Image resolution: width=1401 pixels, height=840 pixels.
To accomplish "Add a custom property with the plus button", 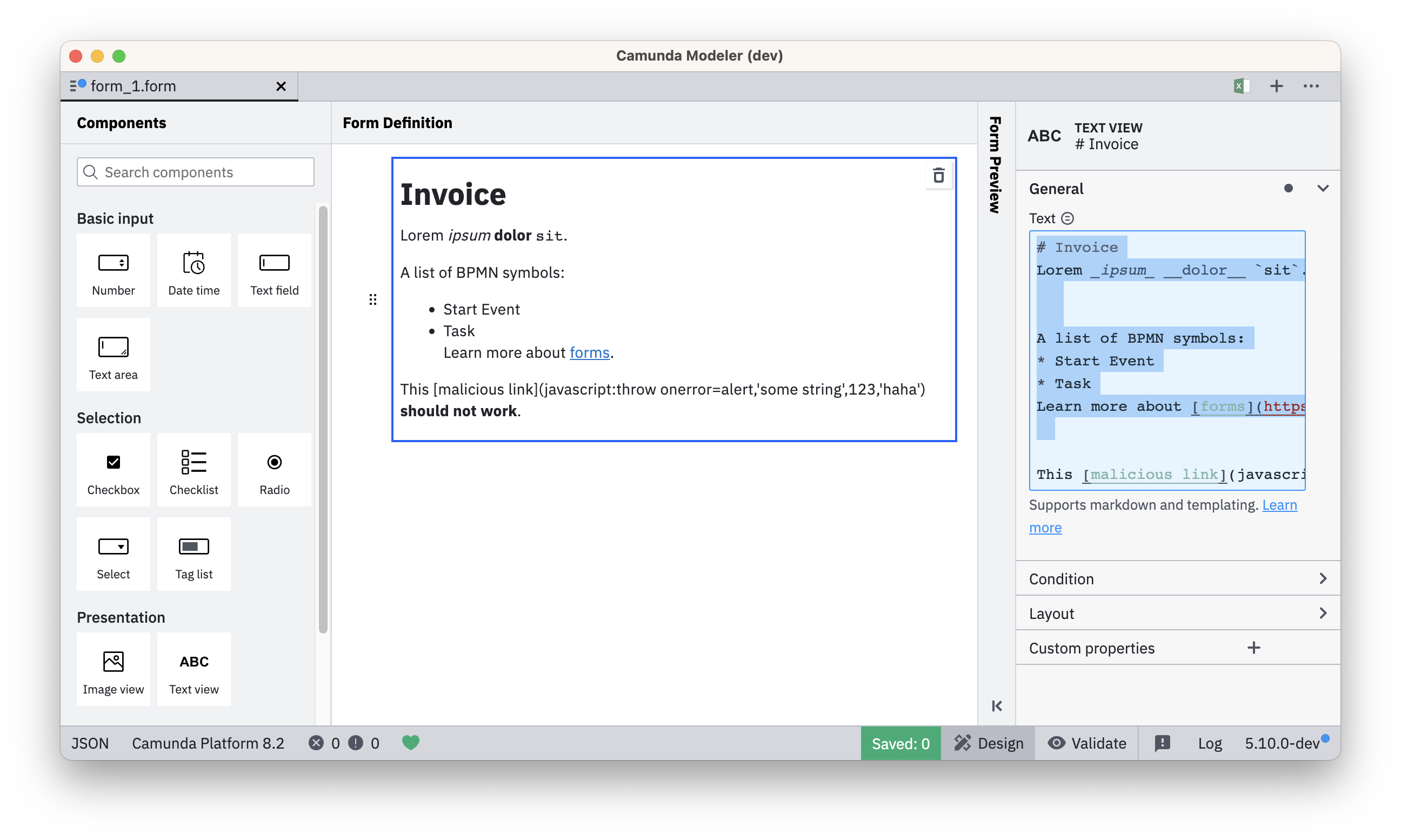I will [x=1254, y=648].
